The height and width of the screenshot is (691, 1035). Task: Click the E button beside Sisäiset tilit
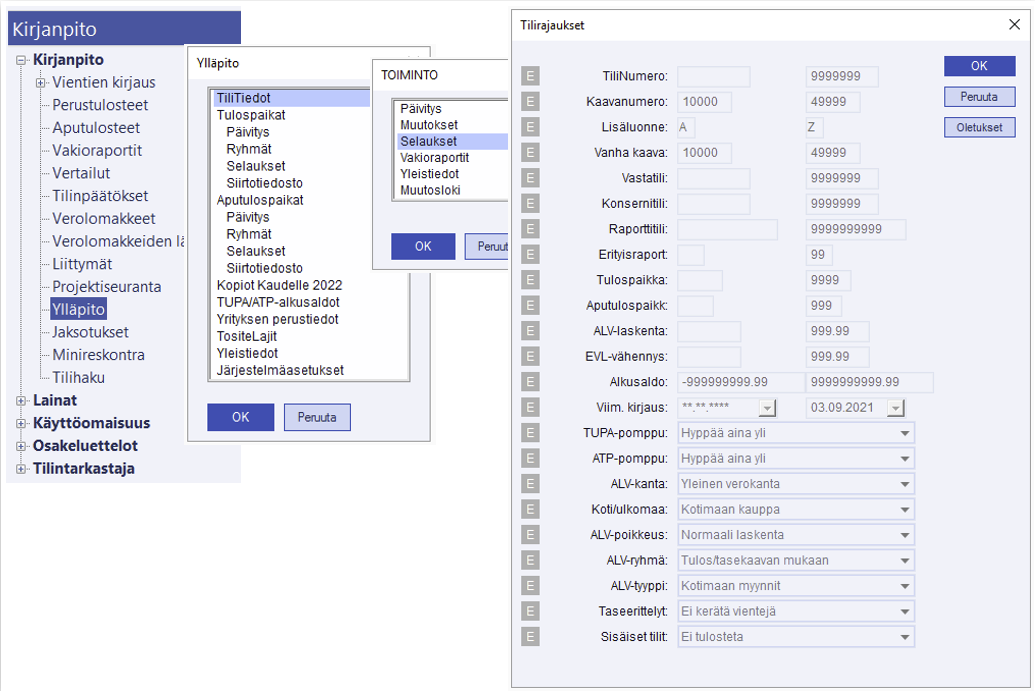(530, 636)
